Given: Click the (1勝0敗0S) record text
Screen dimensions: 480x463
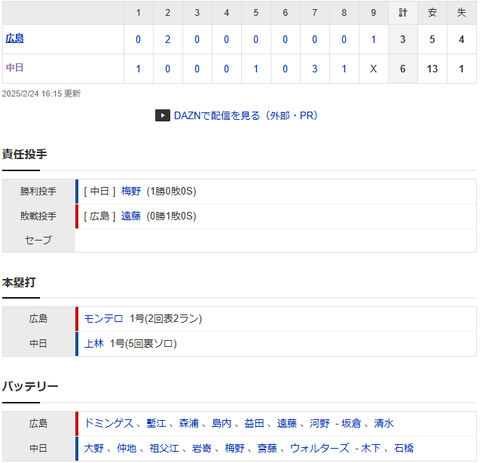Looking at the screenshot, I should click(171, 191).
